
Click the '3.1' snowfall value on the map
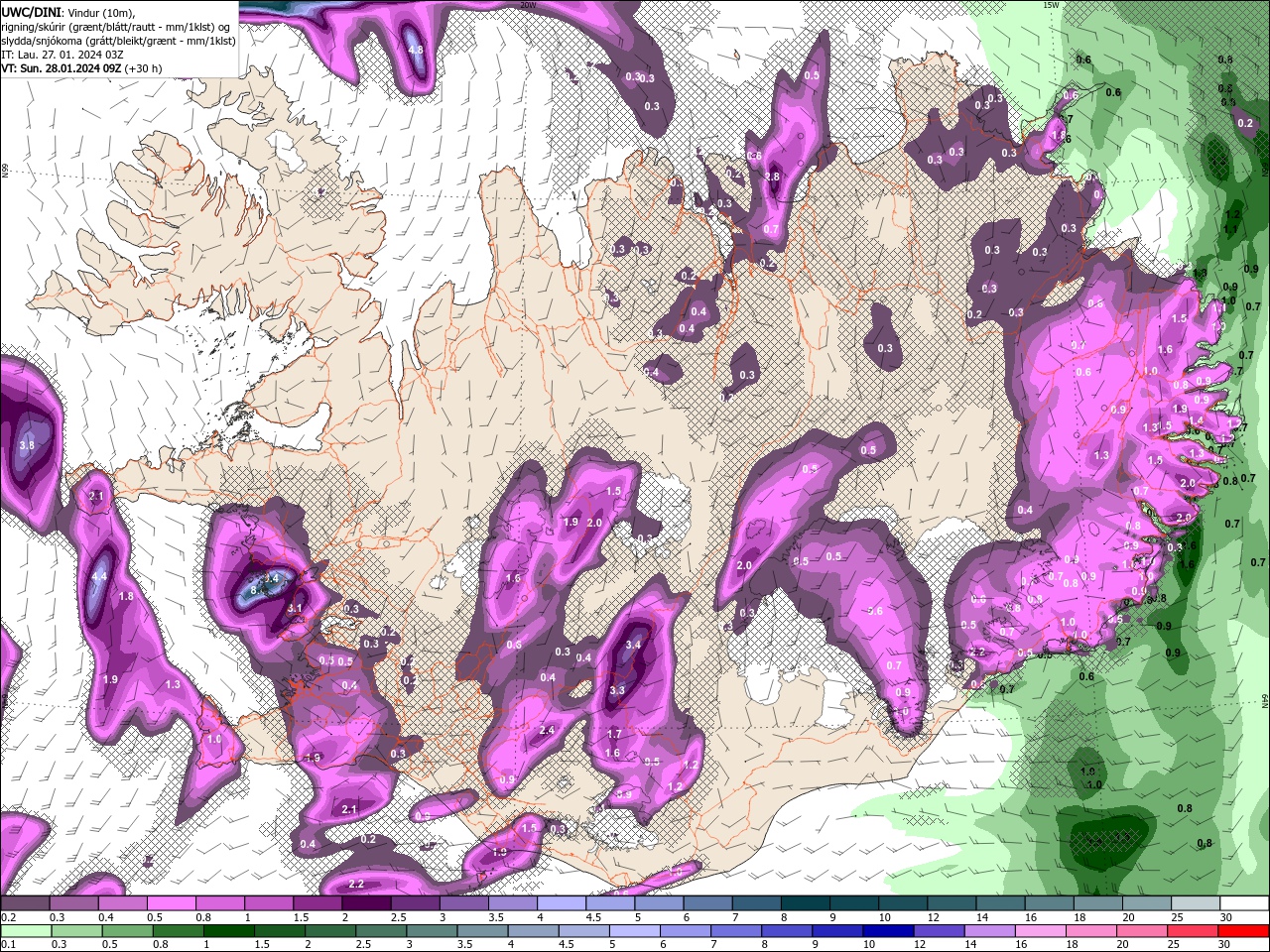295,608
